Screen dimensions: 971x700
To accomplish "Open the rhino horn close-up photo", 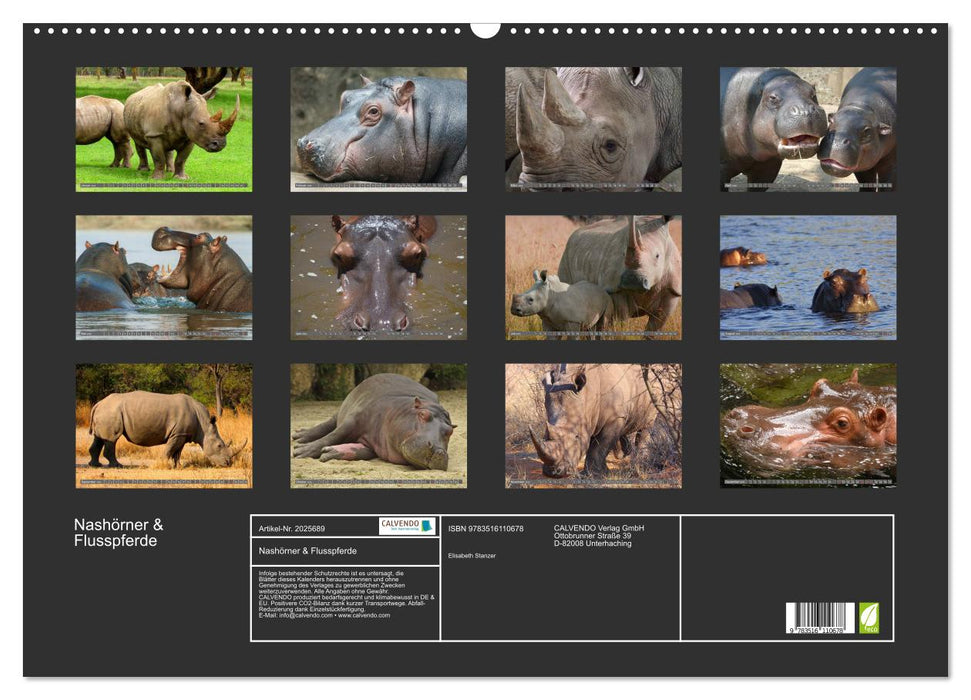I will (x=593, y=129).
